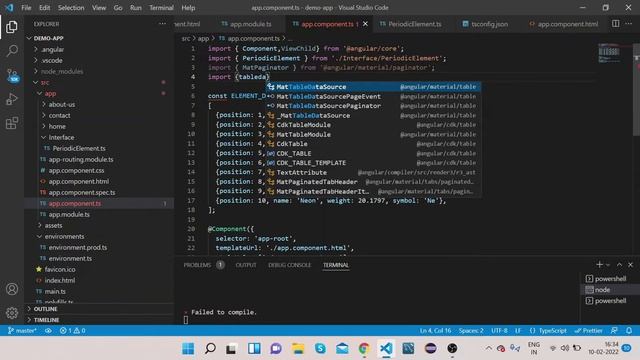
Task: Open editor more actions ellipsis
Action: coord(629,24)
